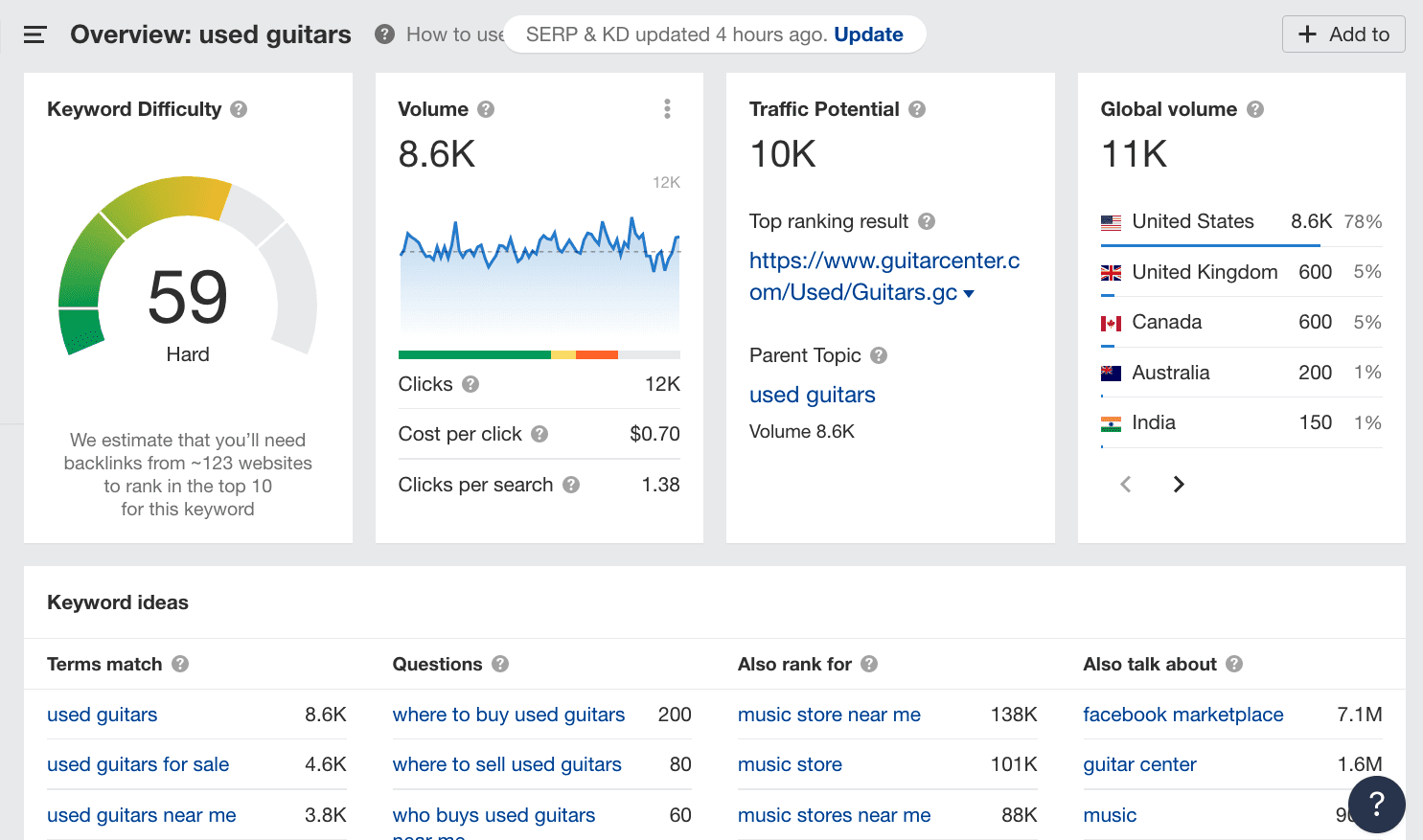Open the Volume card three-dot menu
The width and height of the screenshot is (1423, 840).
667,109
